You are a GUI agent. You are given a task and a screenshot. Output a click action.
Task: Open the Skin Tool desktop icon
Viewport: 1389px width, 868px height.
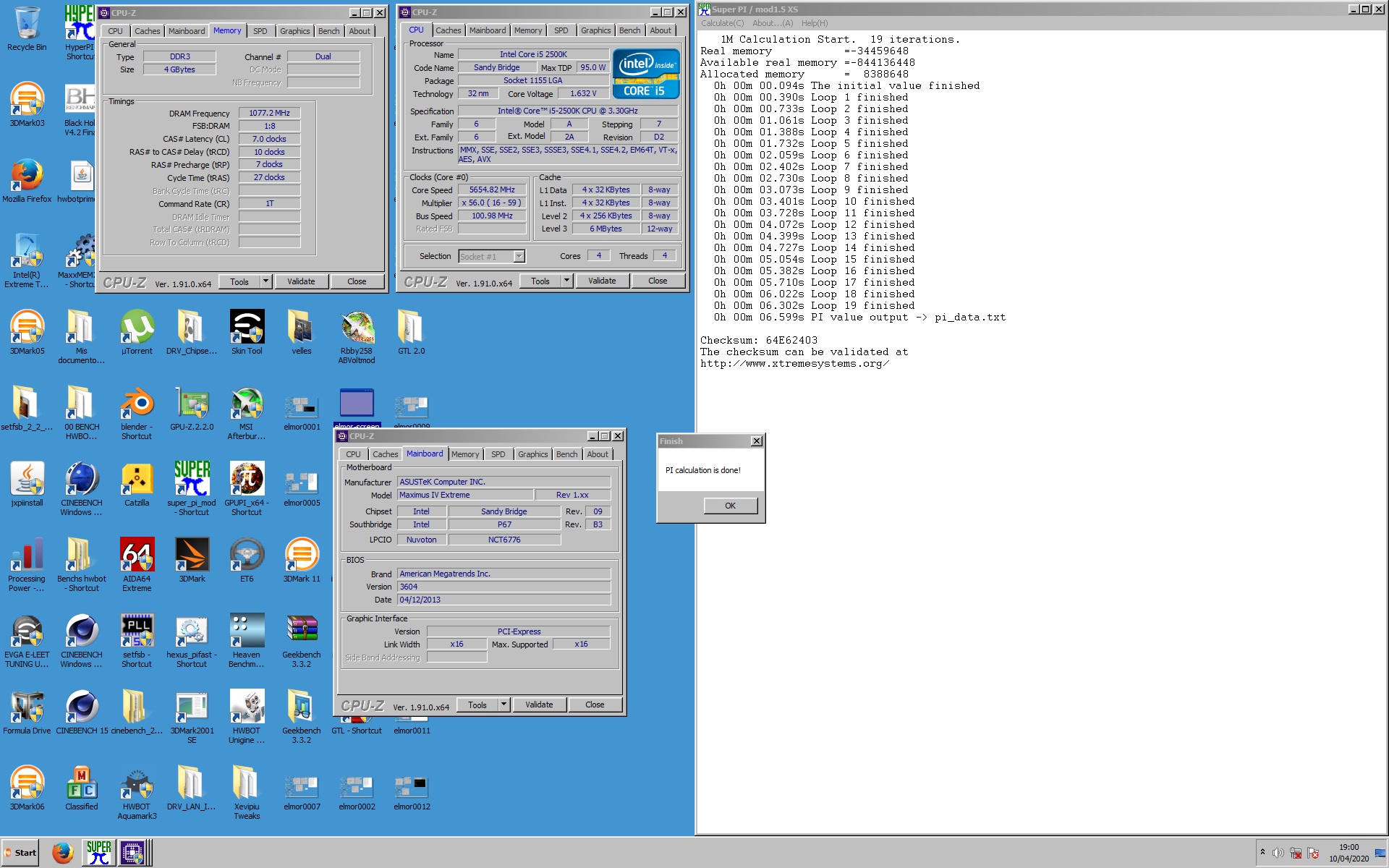pyautogui.click(x=247, y=333)
